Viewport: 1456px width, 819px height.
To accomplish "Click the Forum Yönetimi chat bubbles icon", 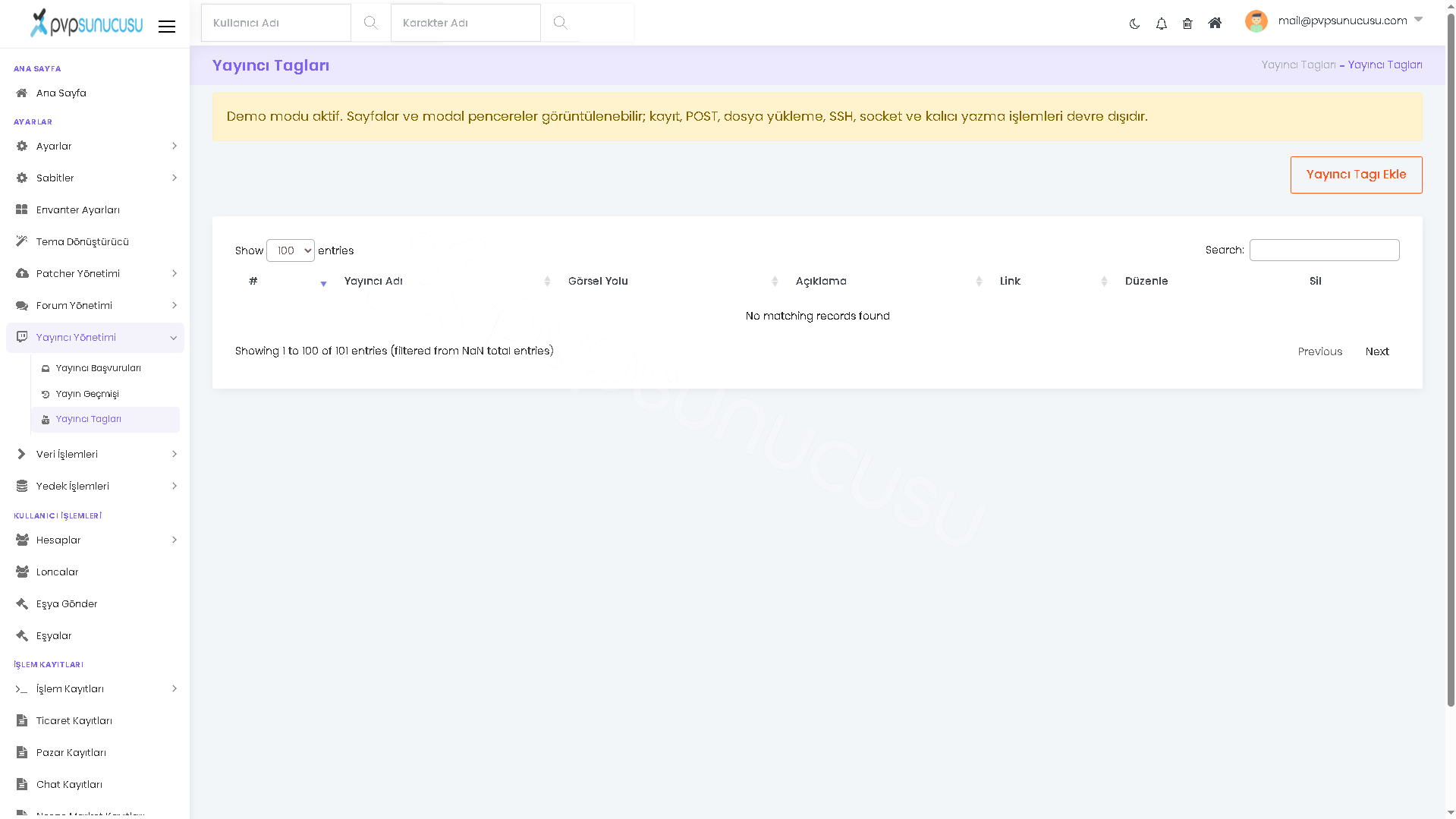I will tap(21, 306).
